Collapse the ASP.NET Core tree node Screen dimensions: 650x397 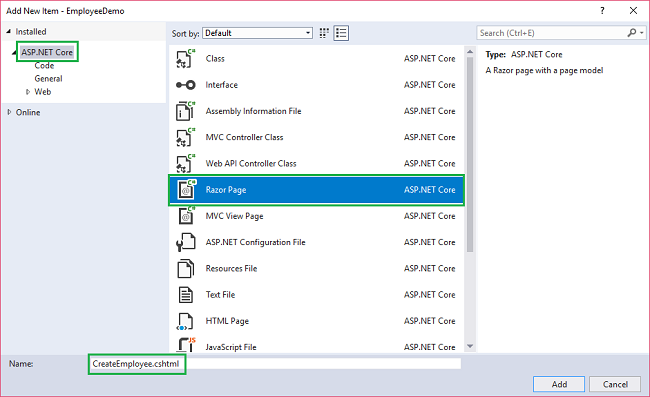click(x=14, y=53)
